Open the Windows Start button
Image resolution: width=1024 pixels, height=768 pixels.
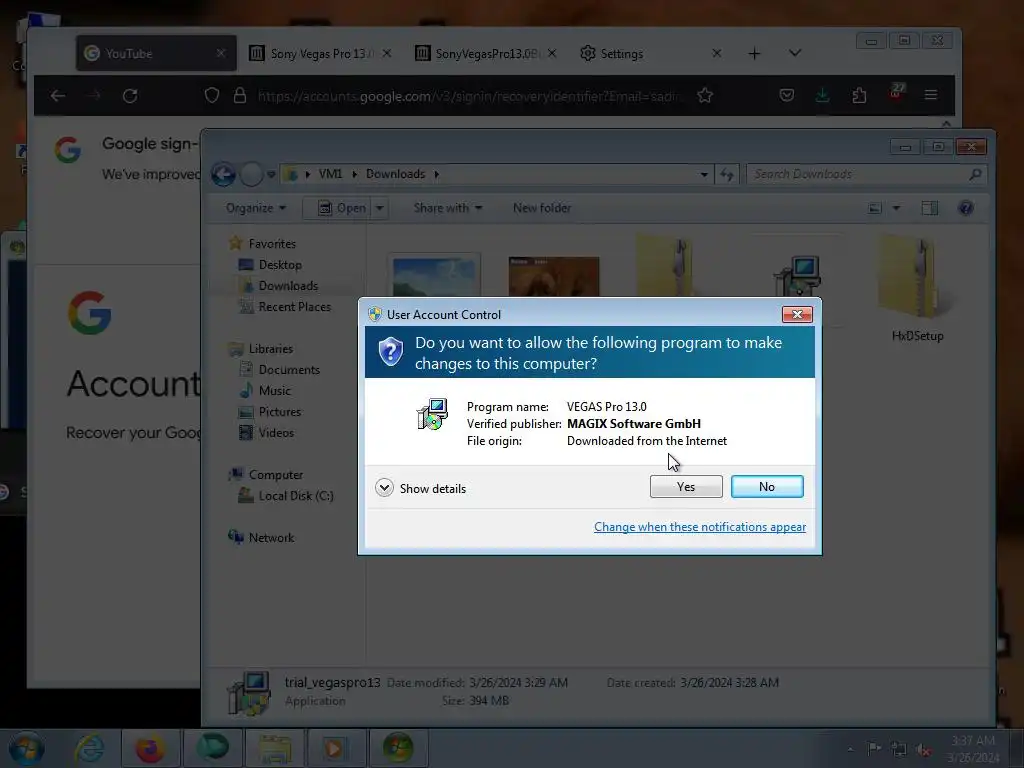tap(26, 748)
